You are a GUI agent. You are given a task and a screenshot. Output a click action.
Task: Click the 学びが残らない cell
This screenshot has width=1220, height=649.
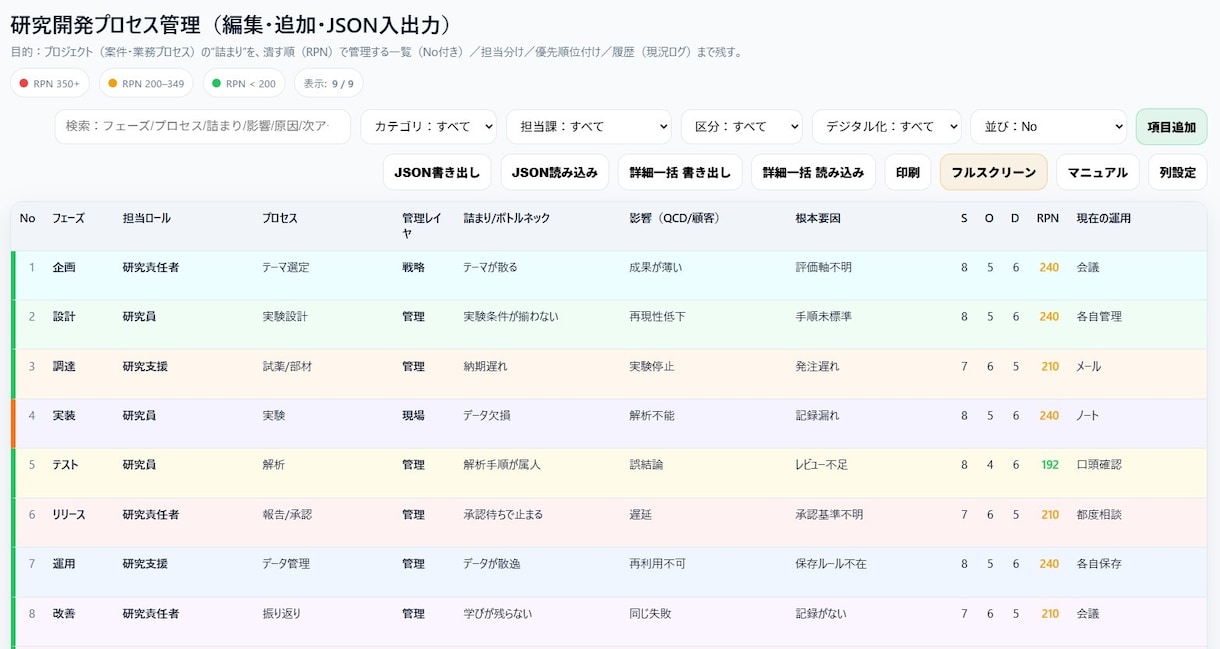(496, 613)
